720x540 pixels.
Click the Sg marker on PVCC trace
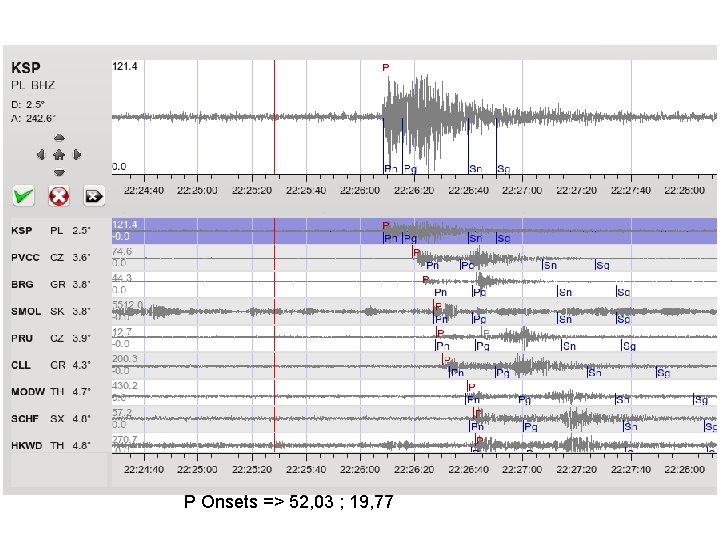602,265
